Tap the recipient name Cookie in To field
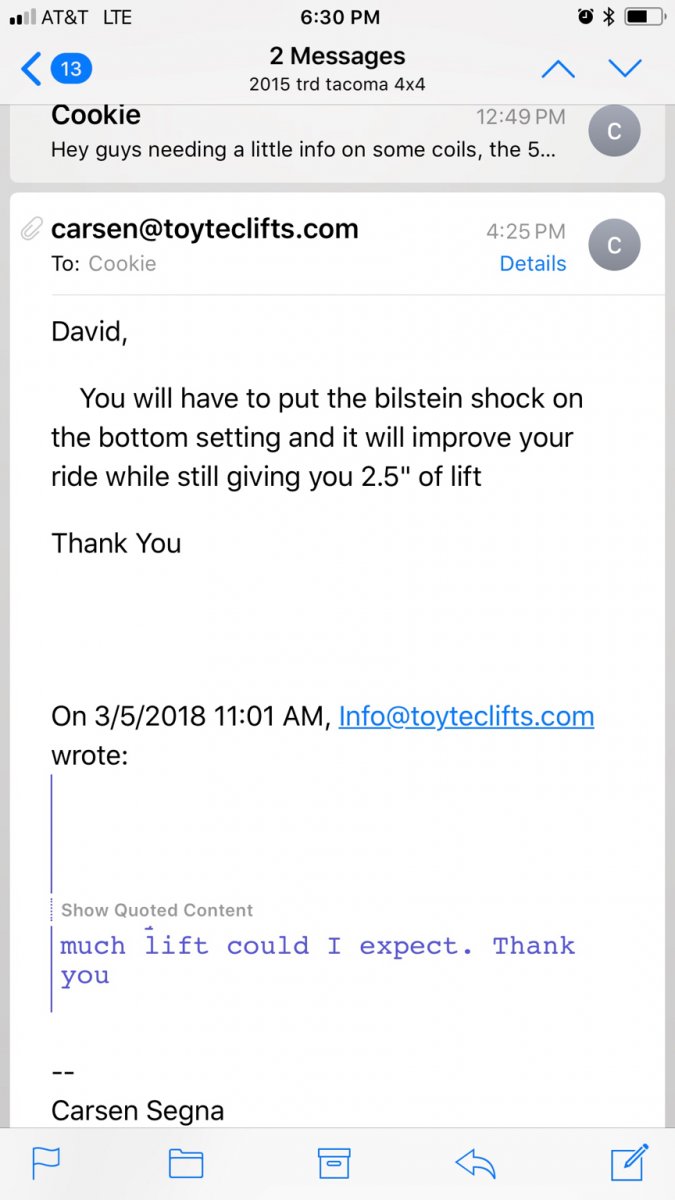 pyautogui.click(x=122, y=264)
